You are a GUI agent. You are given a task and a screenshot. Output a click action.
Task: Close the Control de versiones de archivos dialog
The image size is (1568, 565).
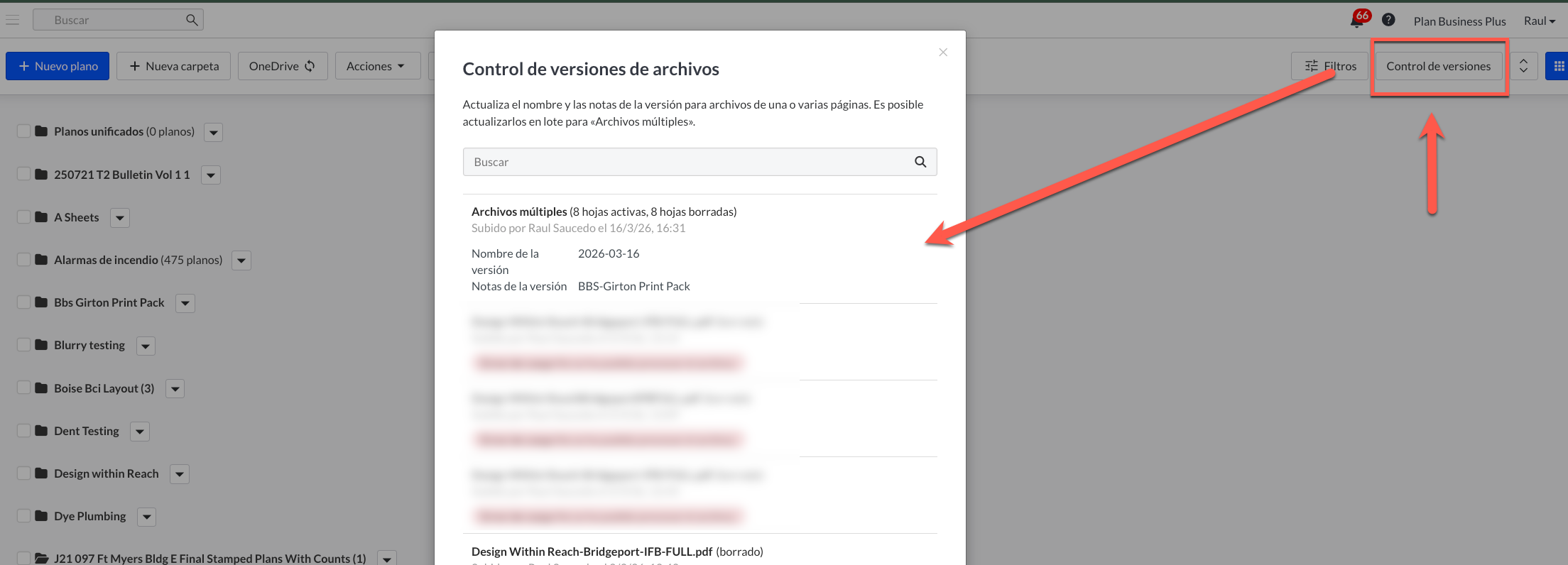[x=942, y=53]
